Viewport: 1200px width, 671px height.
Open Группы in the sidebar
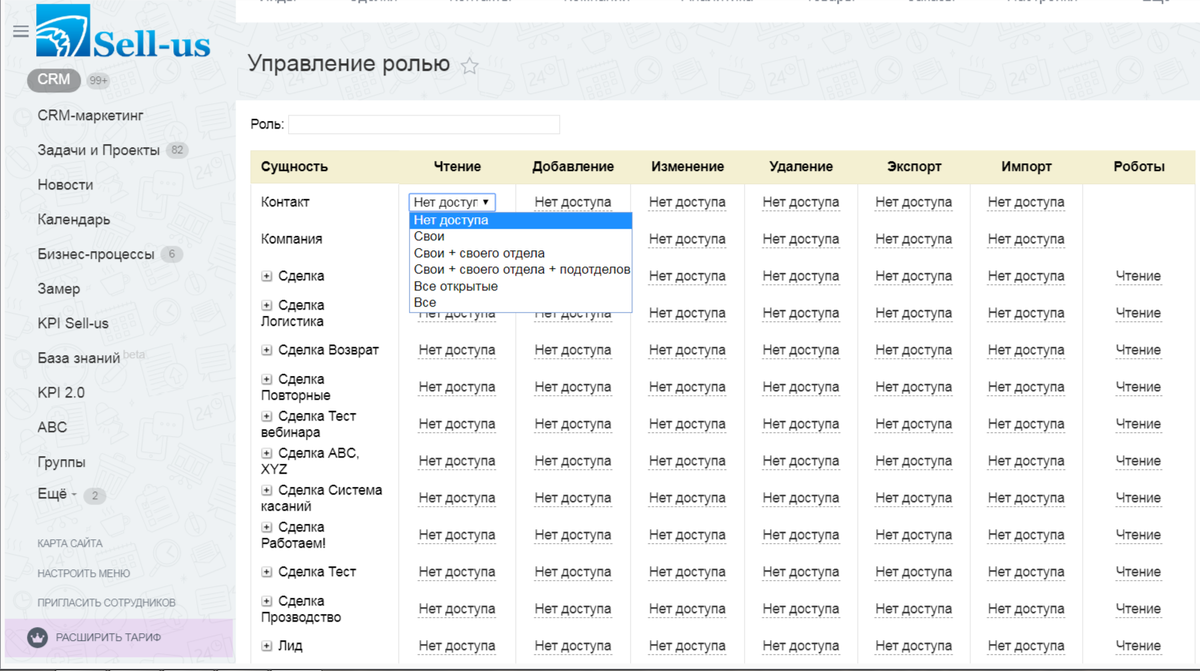point(61,462)
